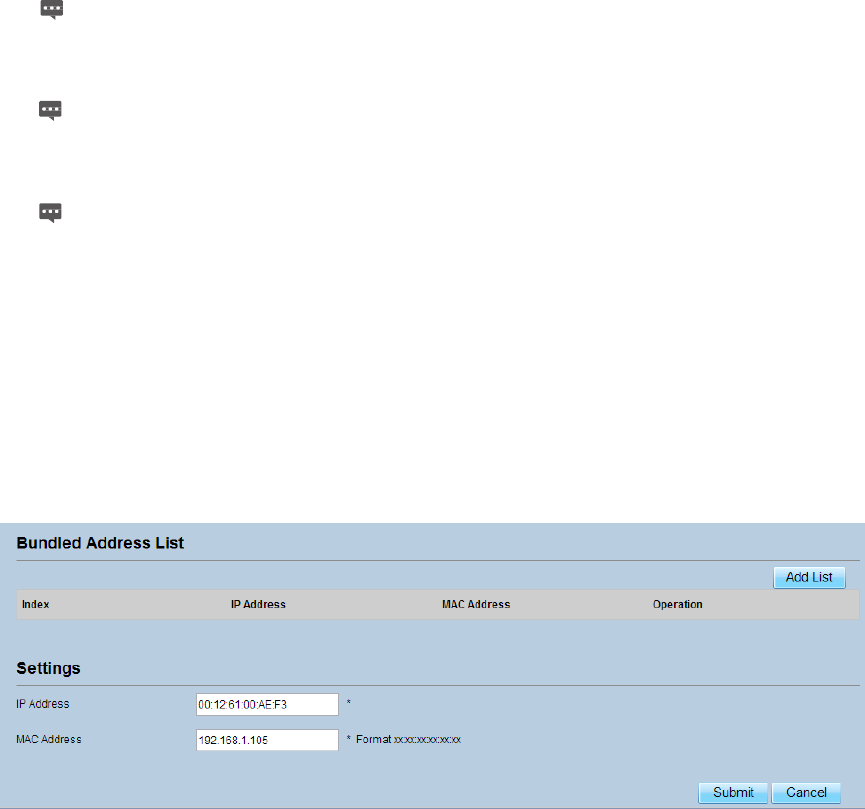Image resolution: width=865 pixels, height=809 pixels.
Task: Click the Format xx:xx:xx:xx:xx:xx hint text
Action: coord(408,739)
